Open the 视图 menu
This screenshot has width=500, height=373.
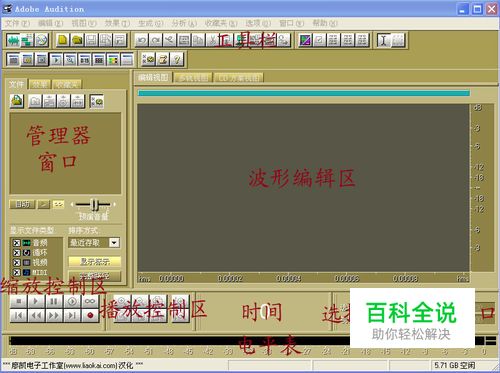point(84,23)
